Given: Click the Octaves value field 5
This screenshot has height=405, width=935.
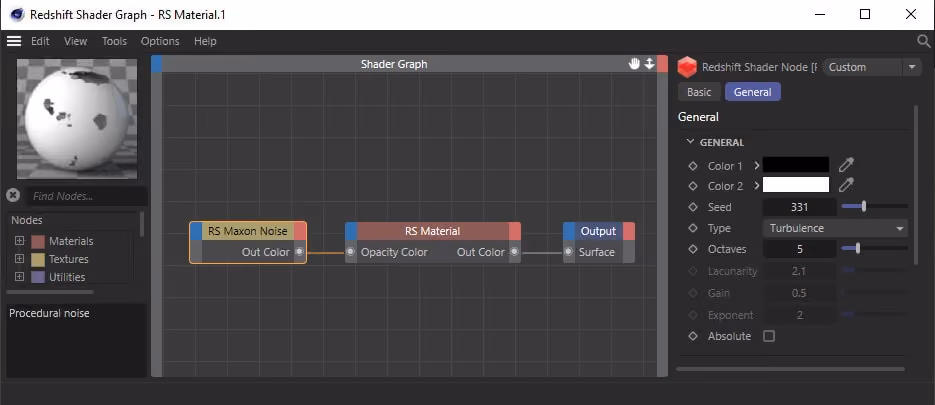Looking at the screenshot, I should coord(799,249).
